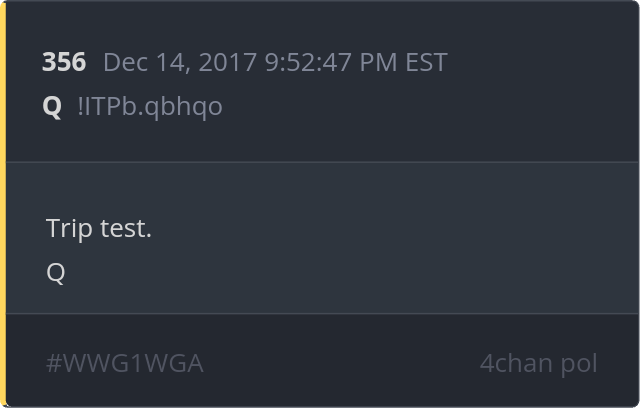
Task: Click the #WWG1WGA hashtag
Action: 124,364
